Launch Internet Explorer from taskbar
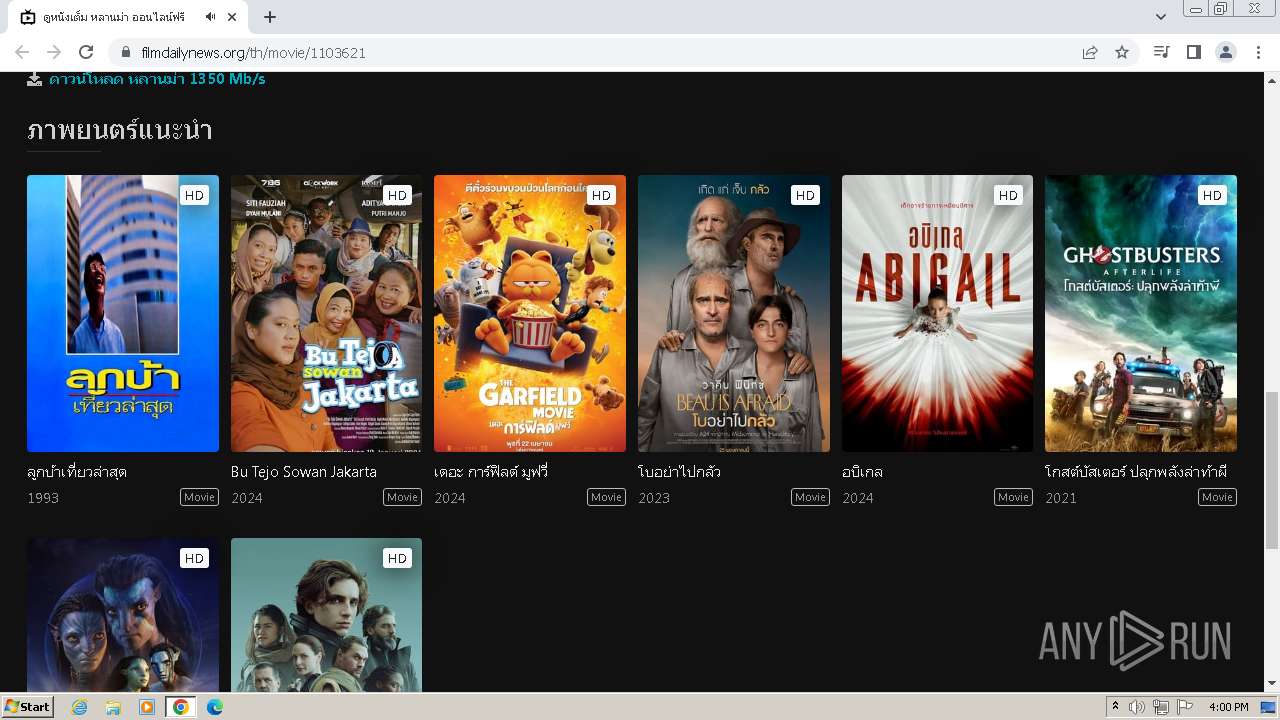Image resolution: width=1280 pixels, height=720 pixels. click(x=80, y=707)
